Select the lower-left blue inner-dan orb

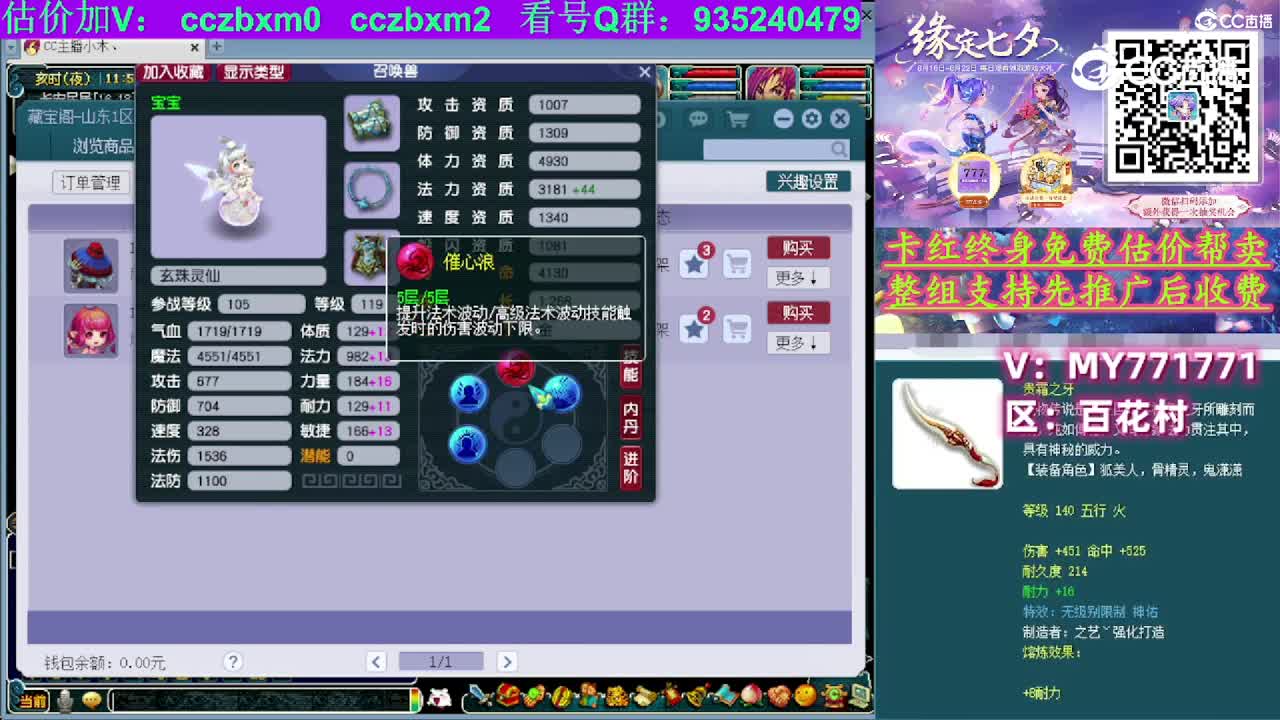467,443
